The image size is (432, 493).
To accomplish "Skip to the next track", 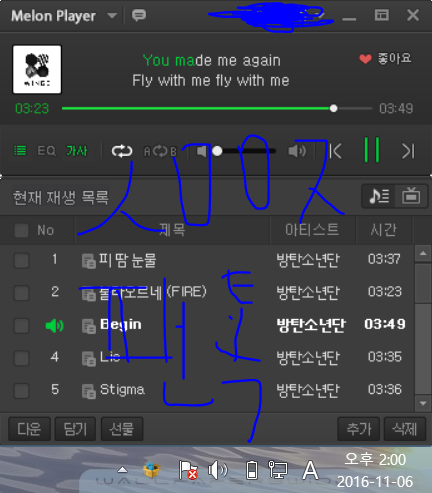I will [x=408, y=151].
